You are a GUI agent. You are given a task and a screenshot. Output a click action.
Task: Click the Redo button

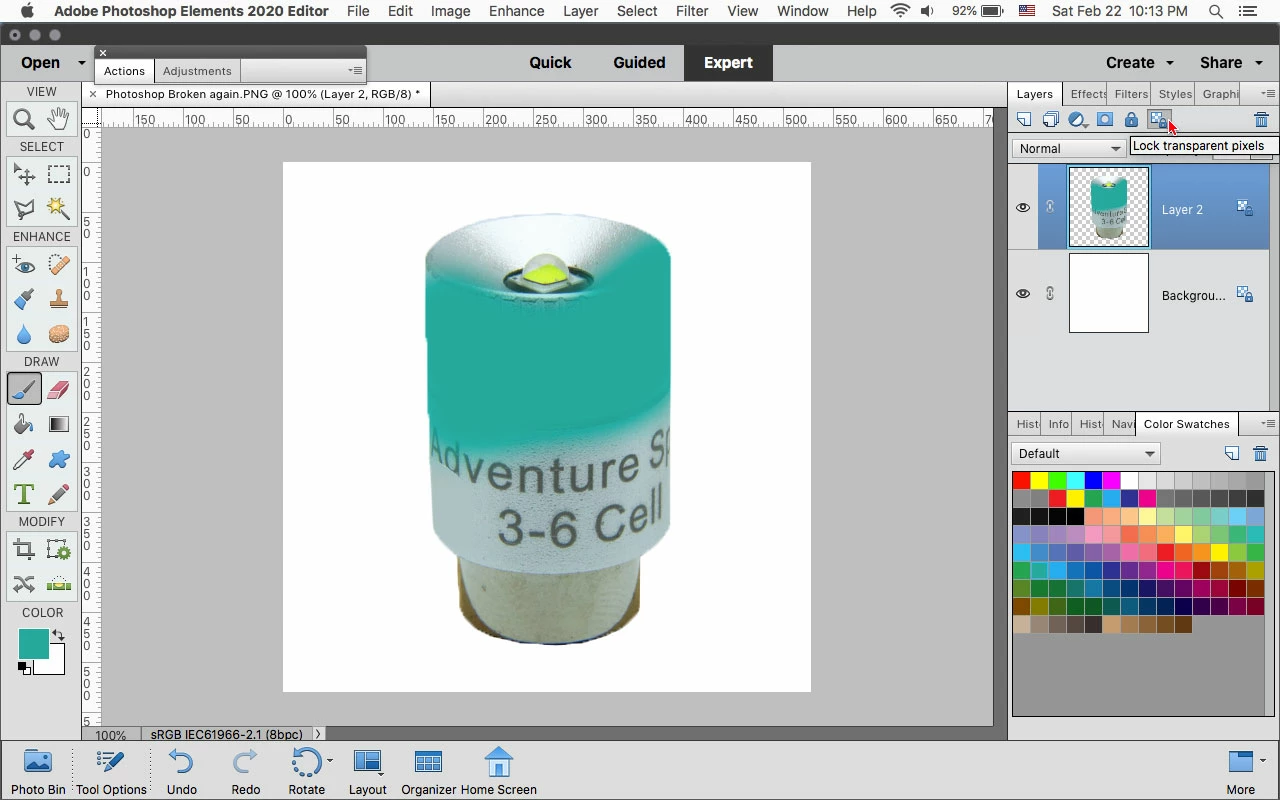coord(245,772)
